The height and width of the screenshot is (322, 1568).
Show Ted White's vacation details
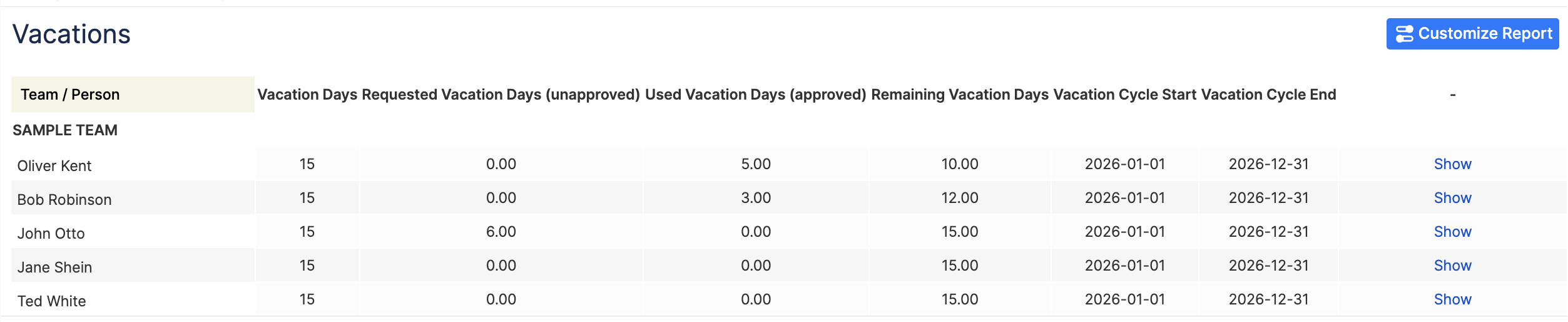click(x=1452, y=299)
